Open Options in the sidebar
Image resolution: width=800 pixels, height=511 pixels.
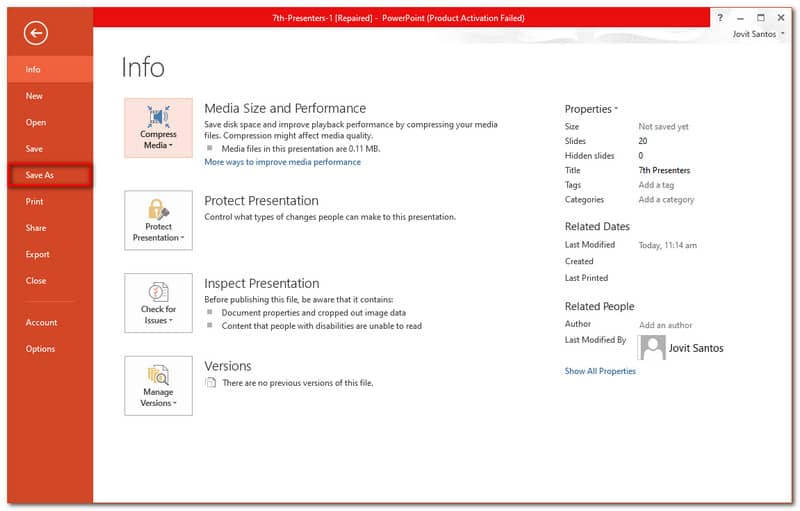tap(50, 349)
